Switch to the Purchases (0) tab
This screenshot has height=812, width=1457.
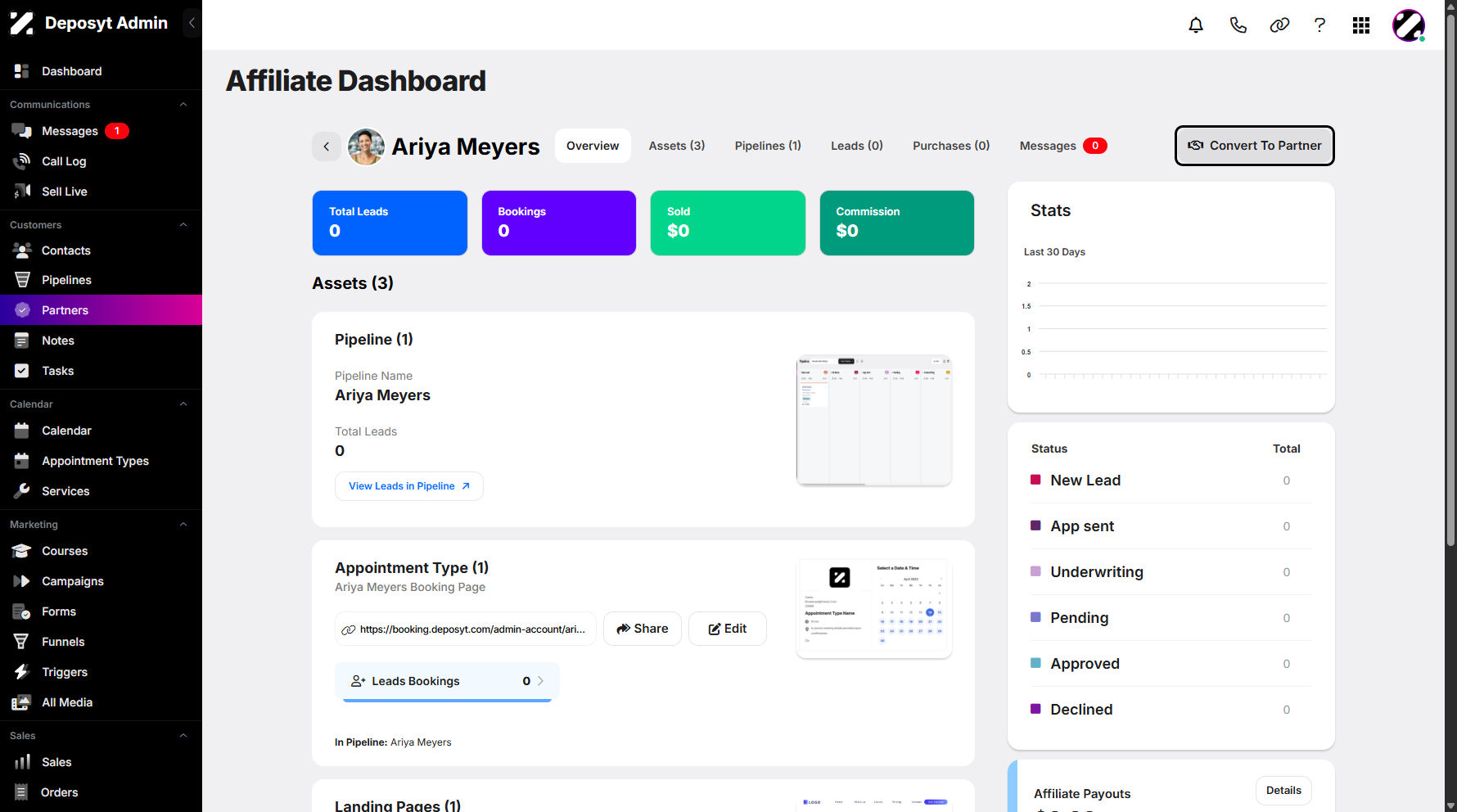[951, 146]
